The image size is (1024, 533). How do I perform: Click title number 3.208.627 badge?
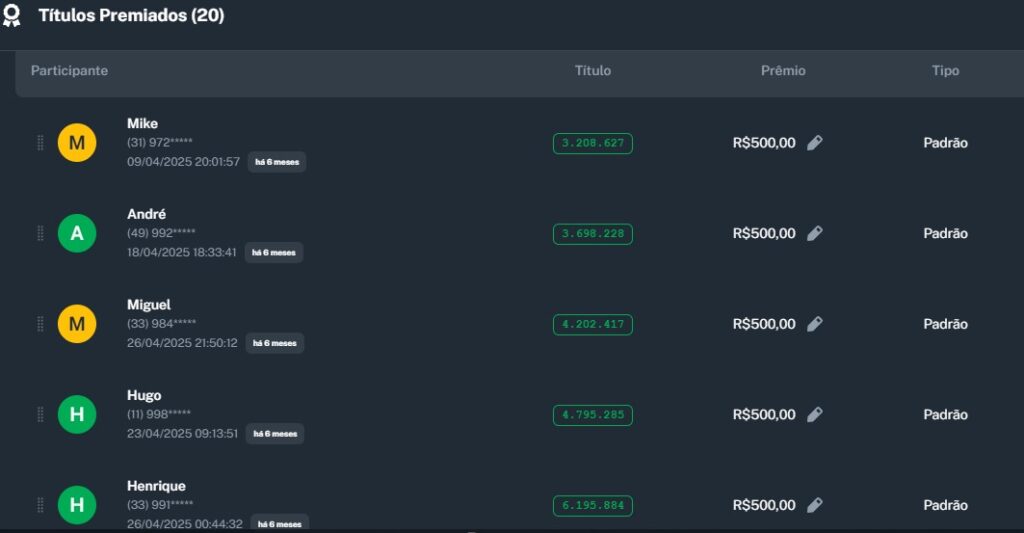[x=593, y=143]
